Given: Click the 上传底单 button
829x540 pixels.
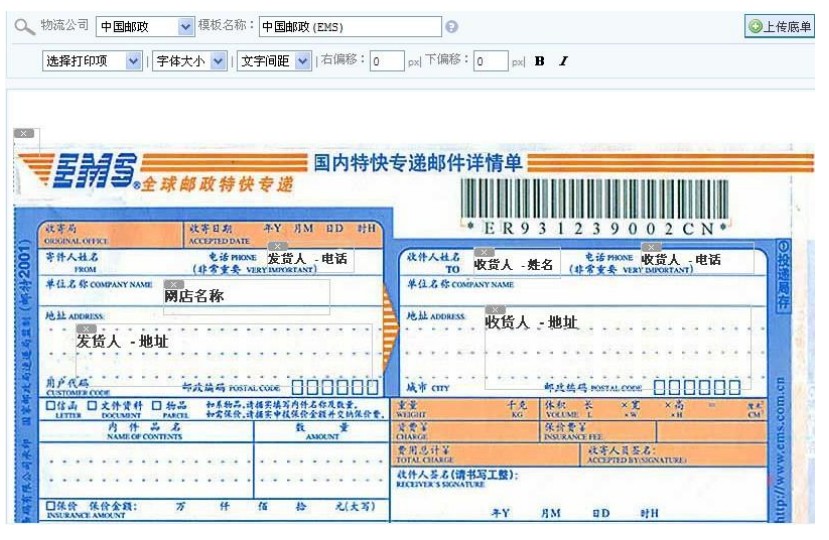Looking at the screenshot, I should tap(779, 26).
